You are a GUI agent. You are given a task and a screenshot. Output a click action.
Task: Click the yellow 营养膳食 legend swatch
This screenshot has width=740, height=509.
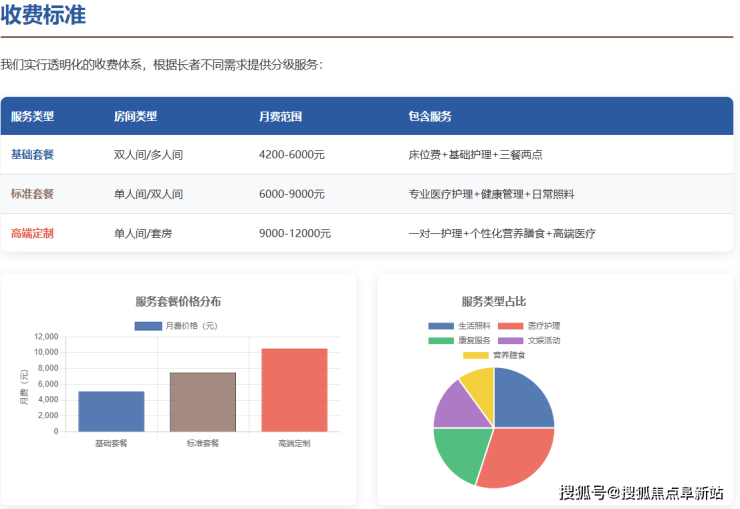pos(475,355)
